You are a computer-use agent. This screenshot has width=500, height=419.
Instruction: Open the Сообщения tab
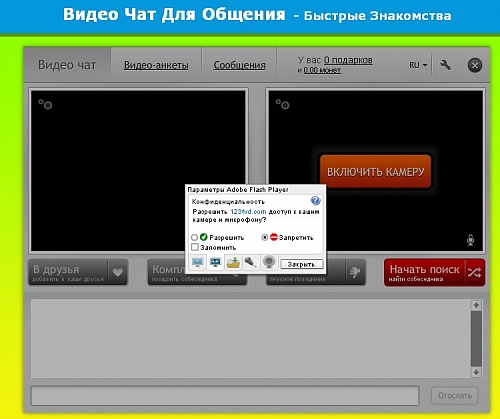click(x=239, y=65)
